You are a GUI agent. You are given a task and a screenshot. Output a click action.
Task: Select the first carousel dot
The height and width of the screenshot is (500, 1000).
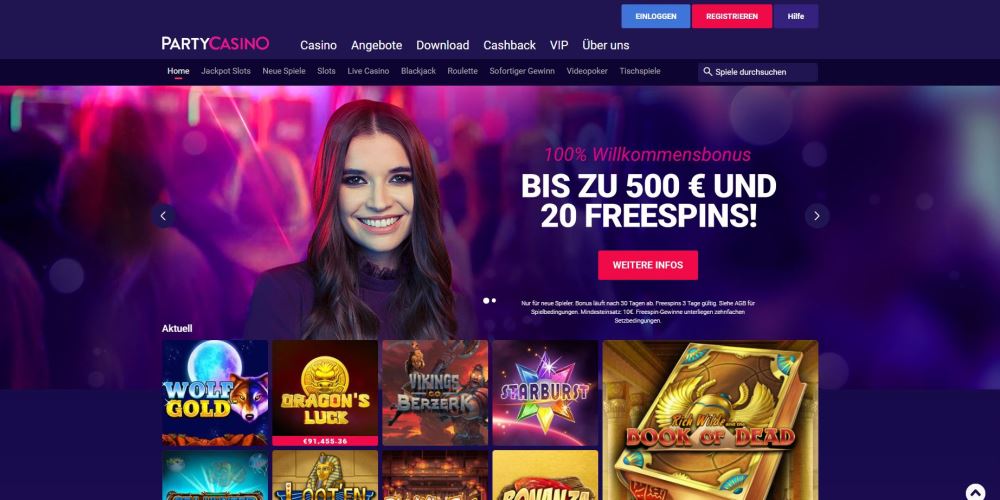(486, 300)
